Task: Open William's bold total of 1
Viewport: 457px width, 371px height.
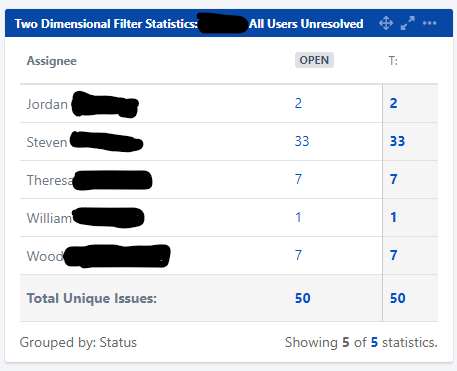Action: click(x=394, y=217)
